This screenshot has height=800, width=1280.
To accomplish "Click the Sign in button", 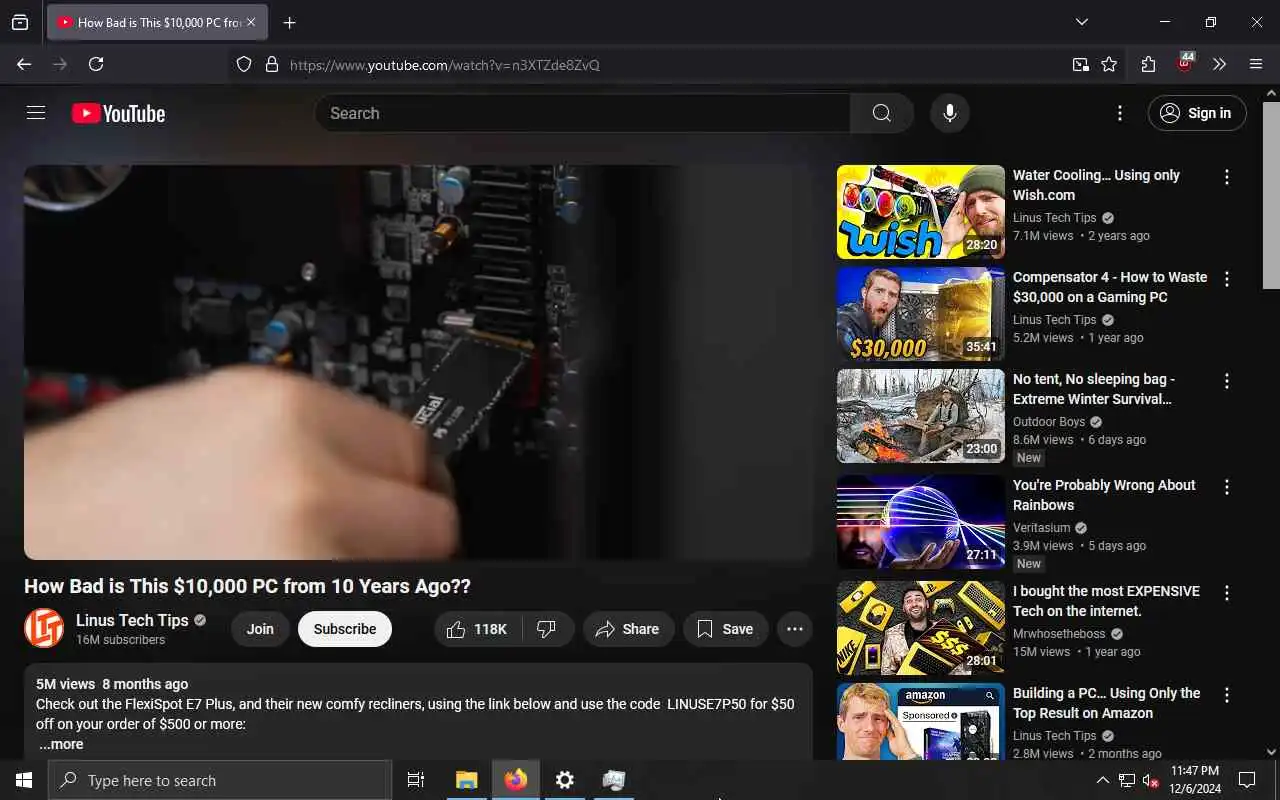I will (1197, 113).
